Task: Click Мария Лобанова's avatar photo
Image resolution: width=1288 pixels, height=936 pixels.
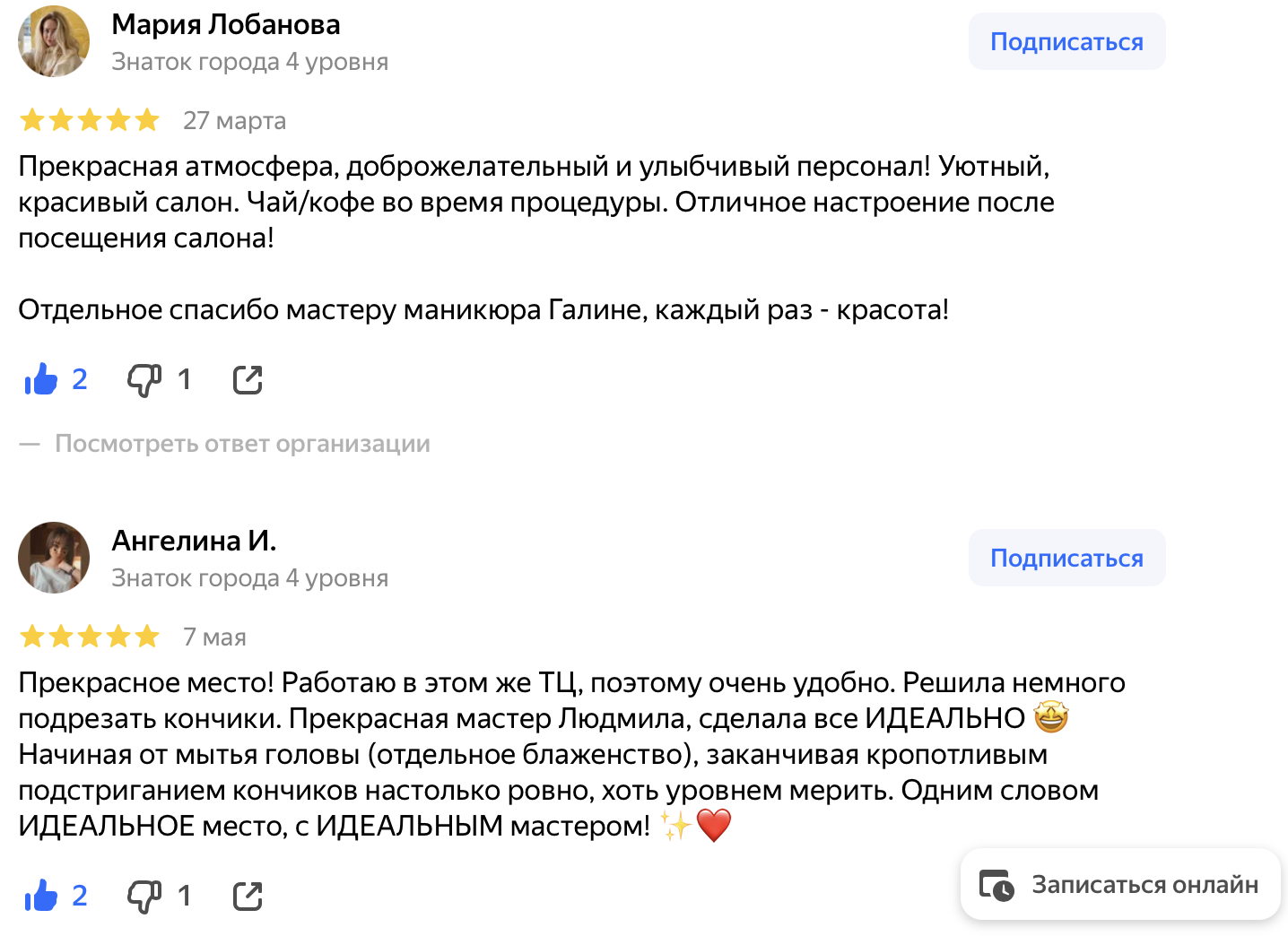Action: click(x=54, y=41)
